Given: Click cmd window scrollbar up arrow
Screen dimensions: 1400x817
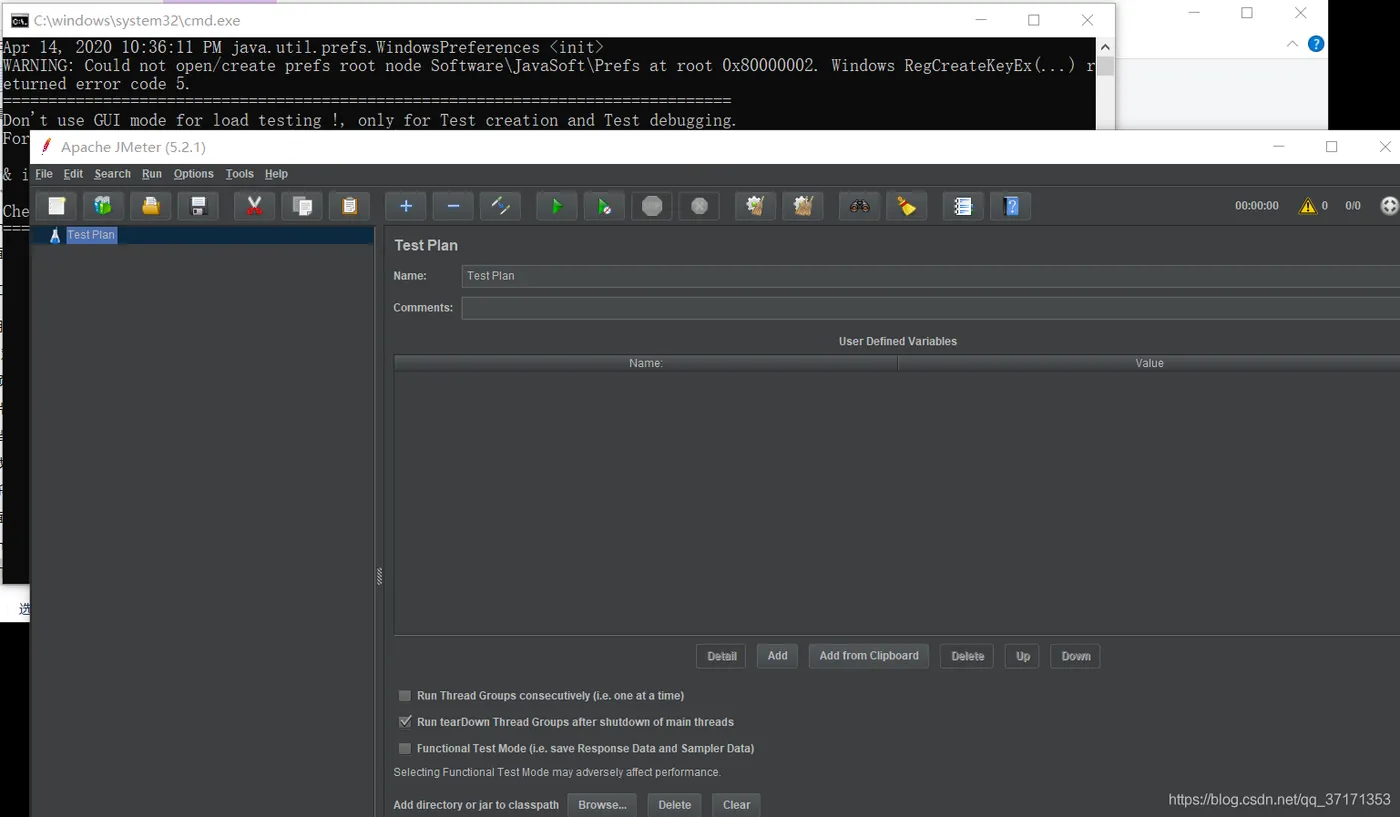Looking at the screenshot, I should 1105,47.
